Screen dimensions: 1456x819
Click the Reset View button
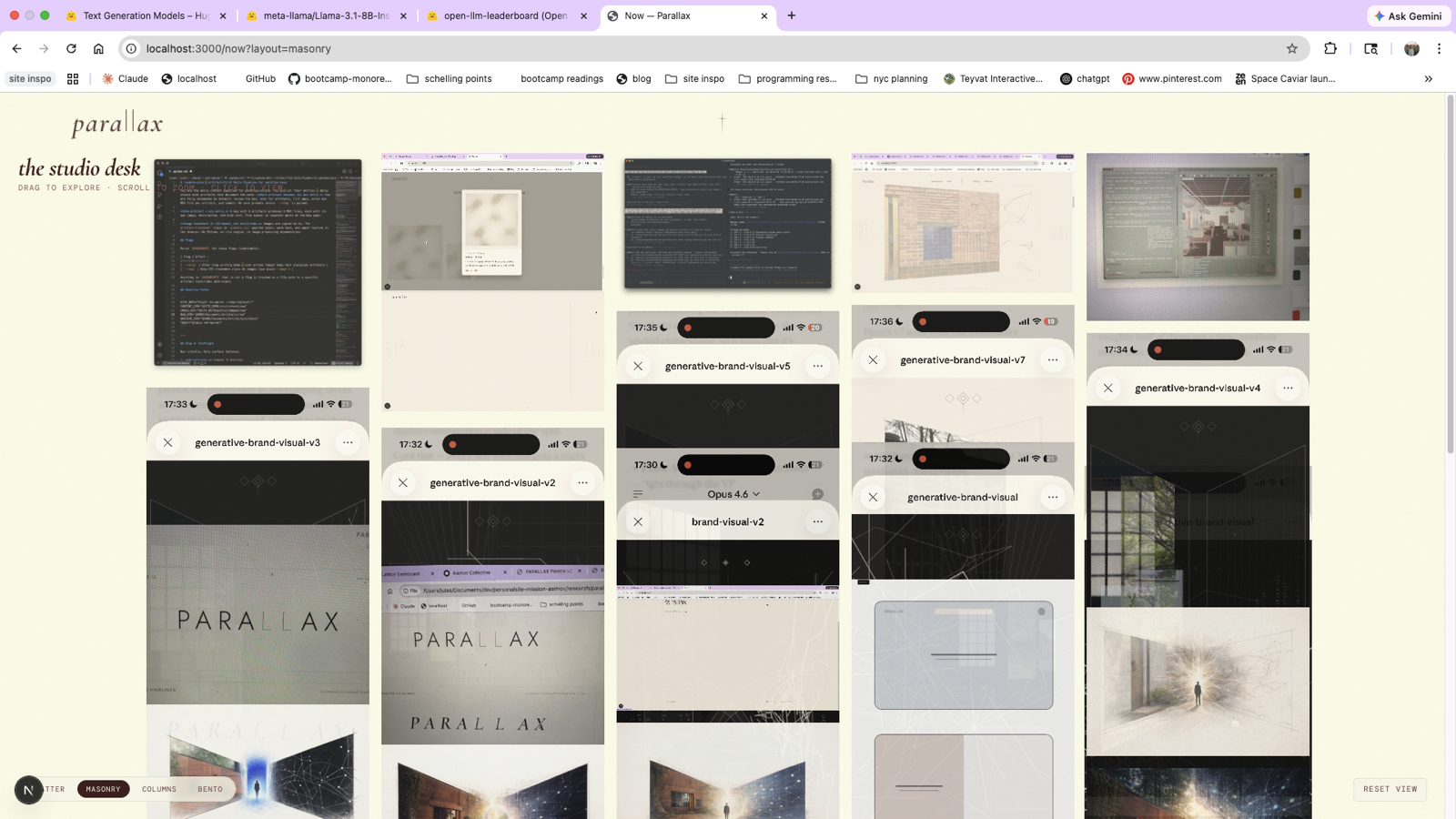1390,789
